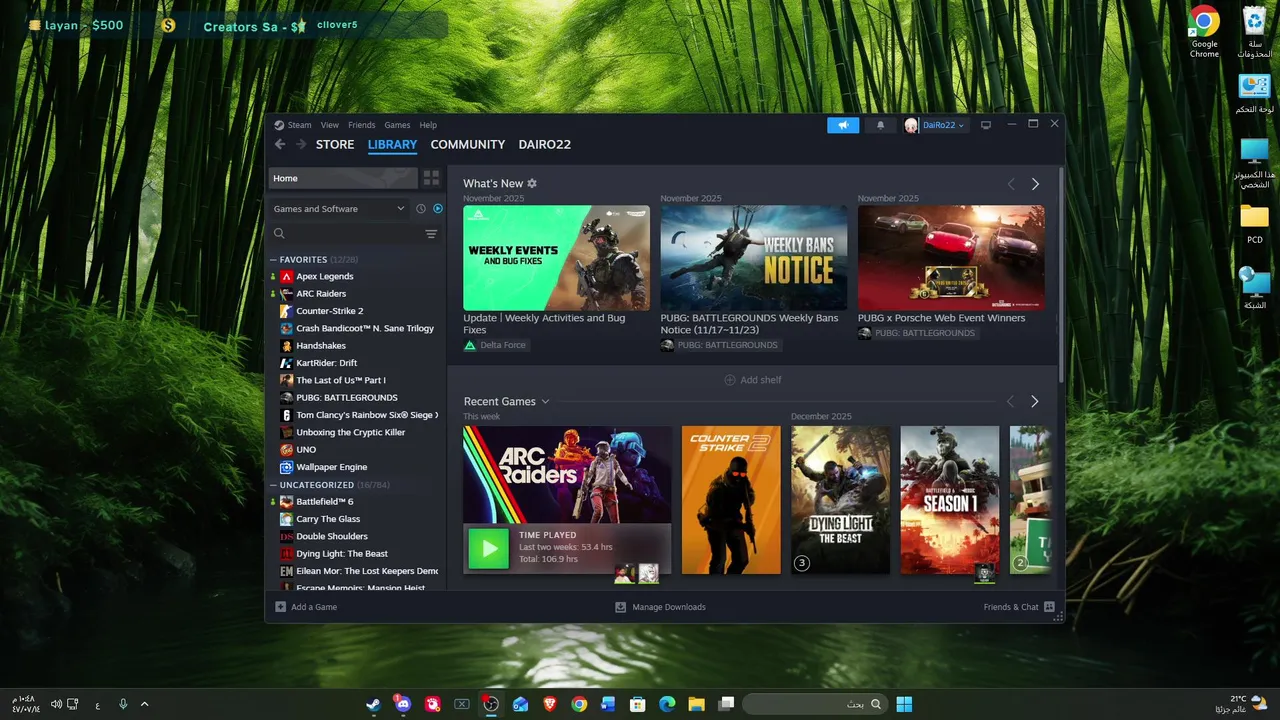
Task: Open the Weekly Bans Notice news card
Action: (x=754, y=258)
